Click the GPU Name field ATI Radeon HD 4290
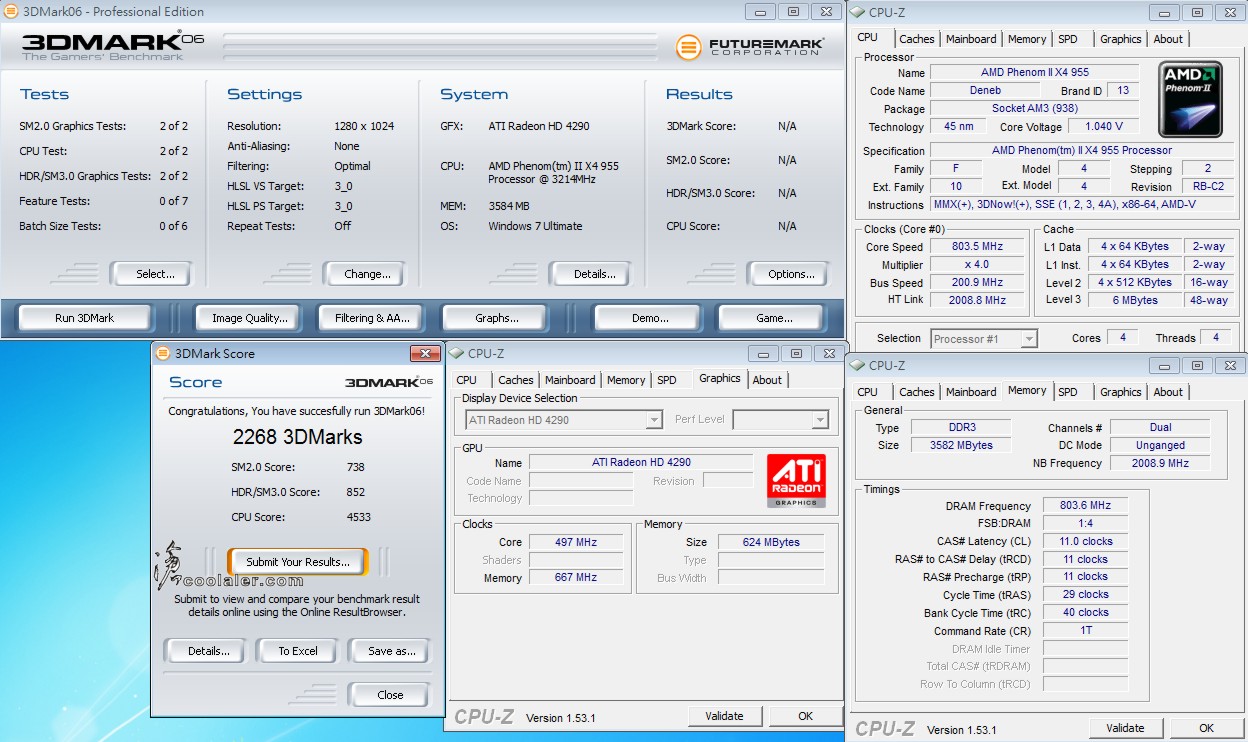Viewport: 1248px width, 742px height. point(641,462)
